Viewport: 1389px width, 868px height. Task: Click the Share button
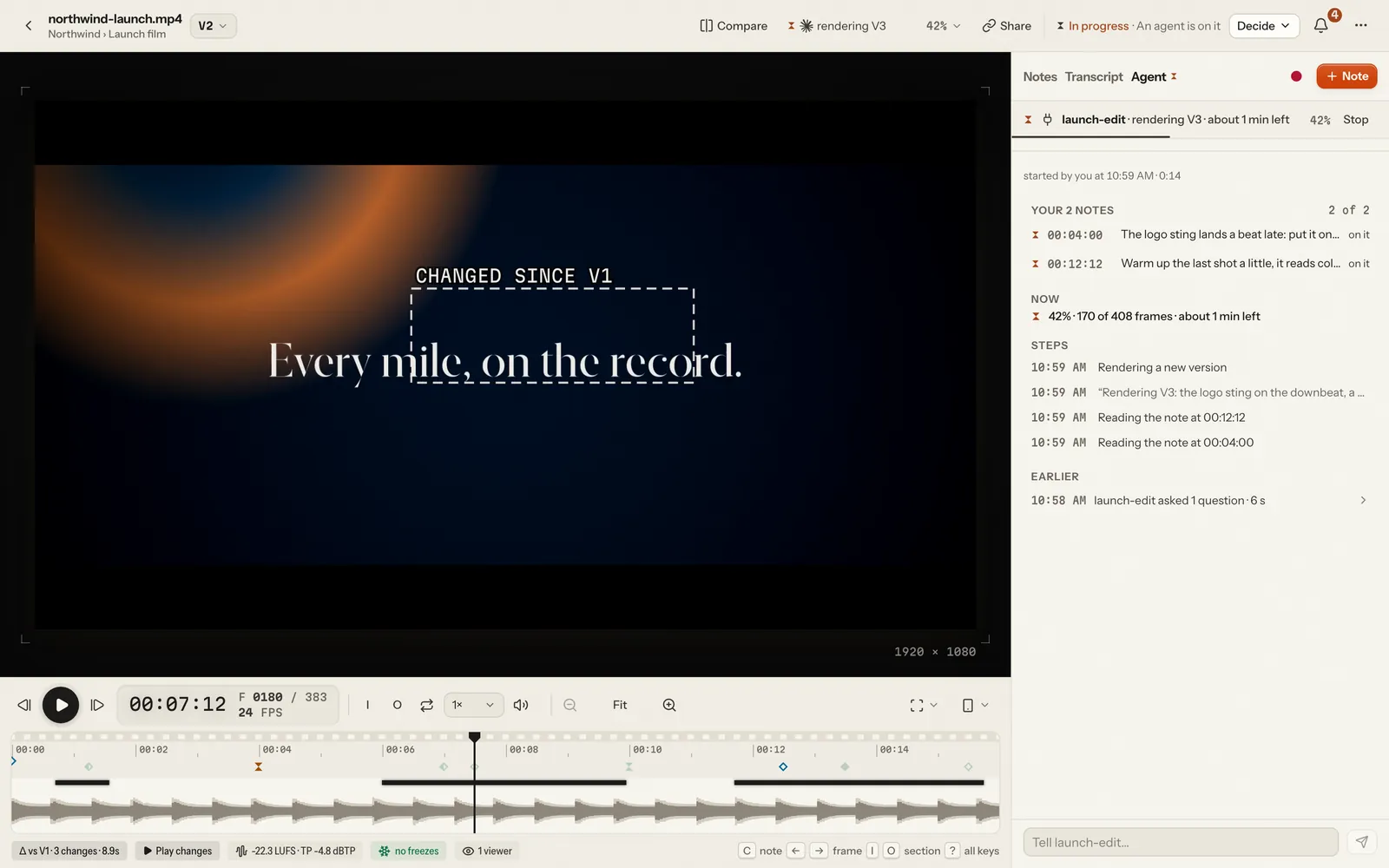tap(1007, 26)
